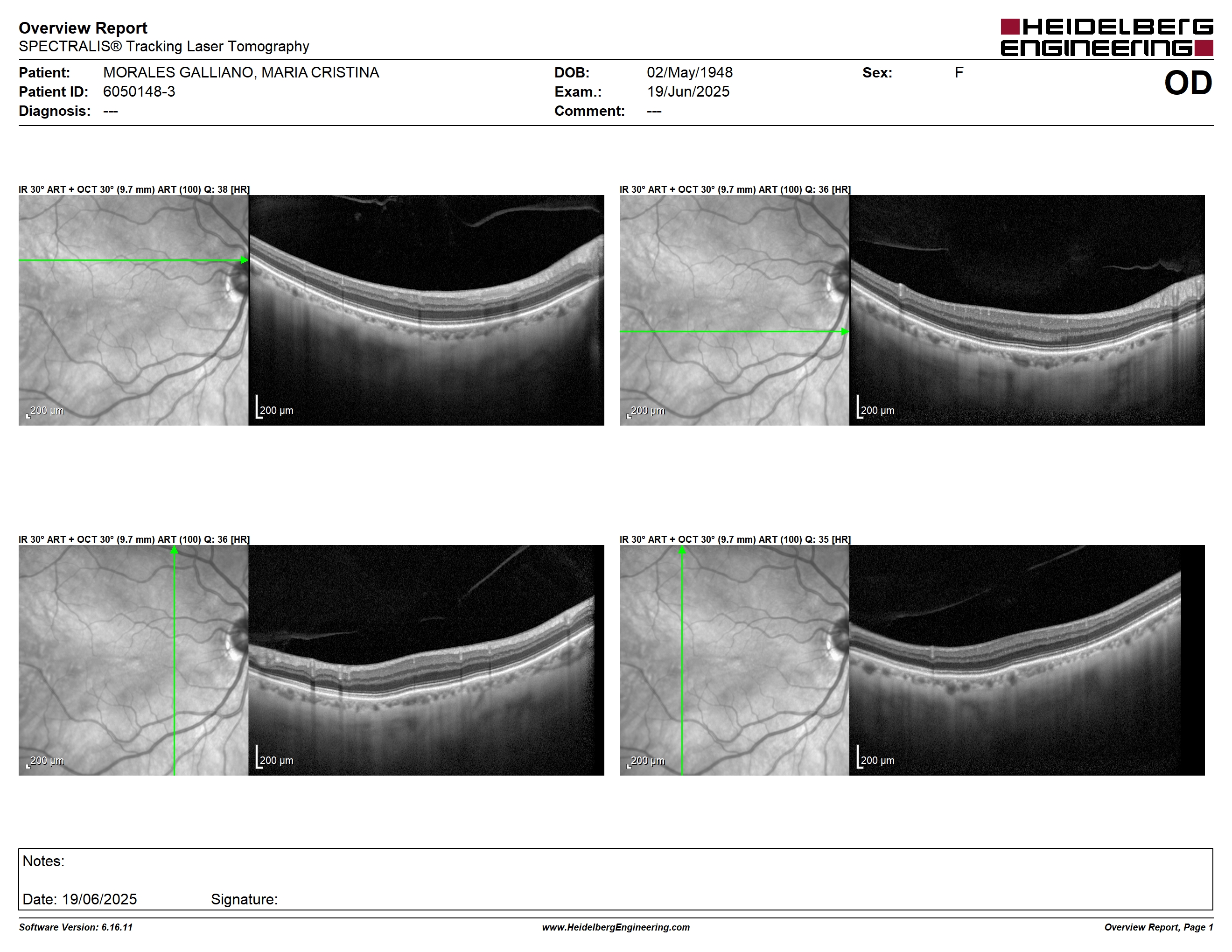Select patient name 'MORALES GALLIANO, MARIA CRISTINA'
This screenshot has height=952, width=1232.
(x=241, y=72)
